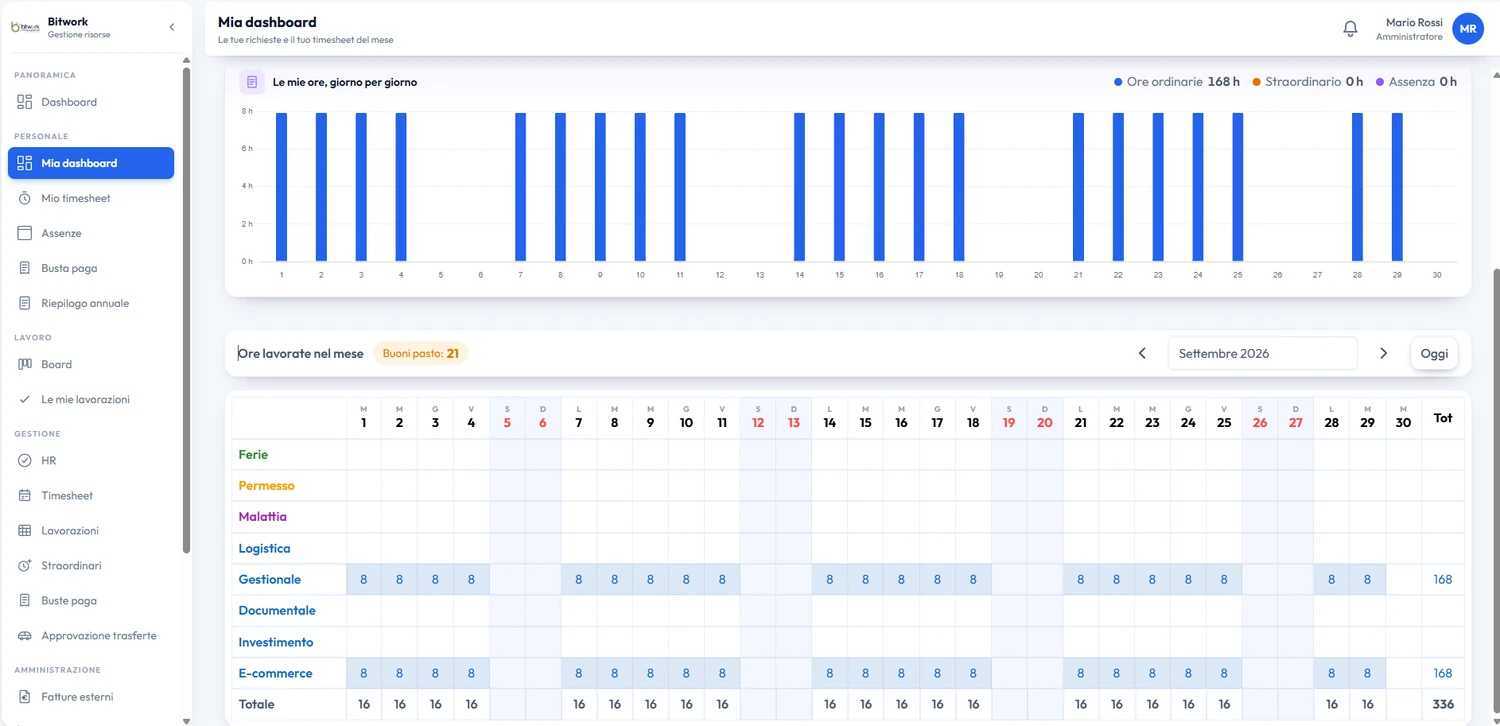The image size is (1500, 726).
Task: Click the Board kanban icon
Action: point(25,364)
